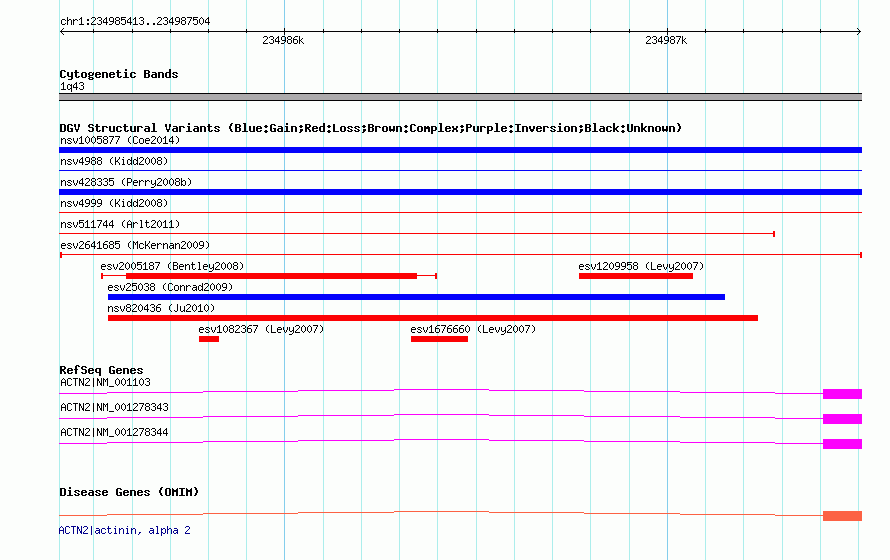890x560 pixels.
Task: Click the ACTN2|NM_001278344 transcript label
Action: tap(114, 432)
